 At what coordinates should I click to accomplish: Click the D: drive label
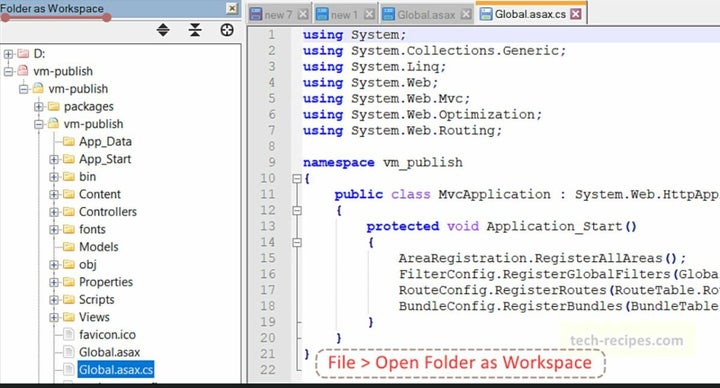click(39, 54)
